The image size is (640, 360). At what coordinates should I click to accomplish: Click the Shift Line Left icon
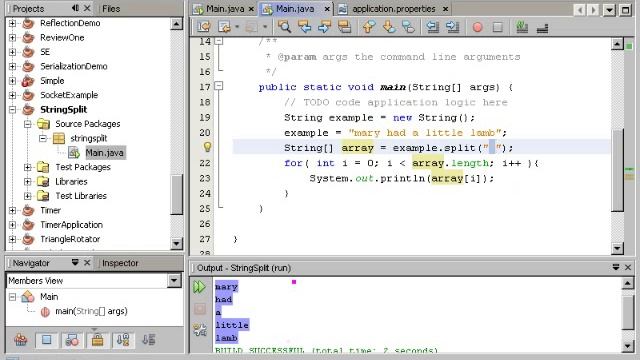click(x=432, y=27)
